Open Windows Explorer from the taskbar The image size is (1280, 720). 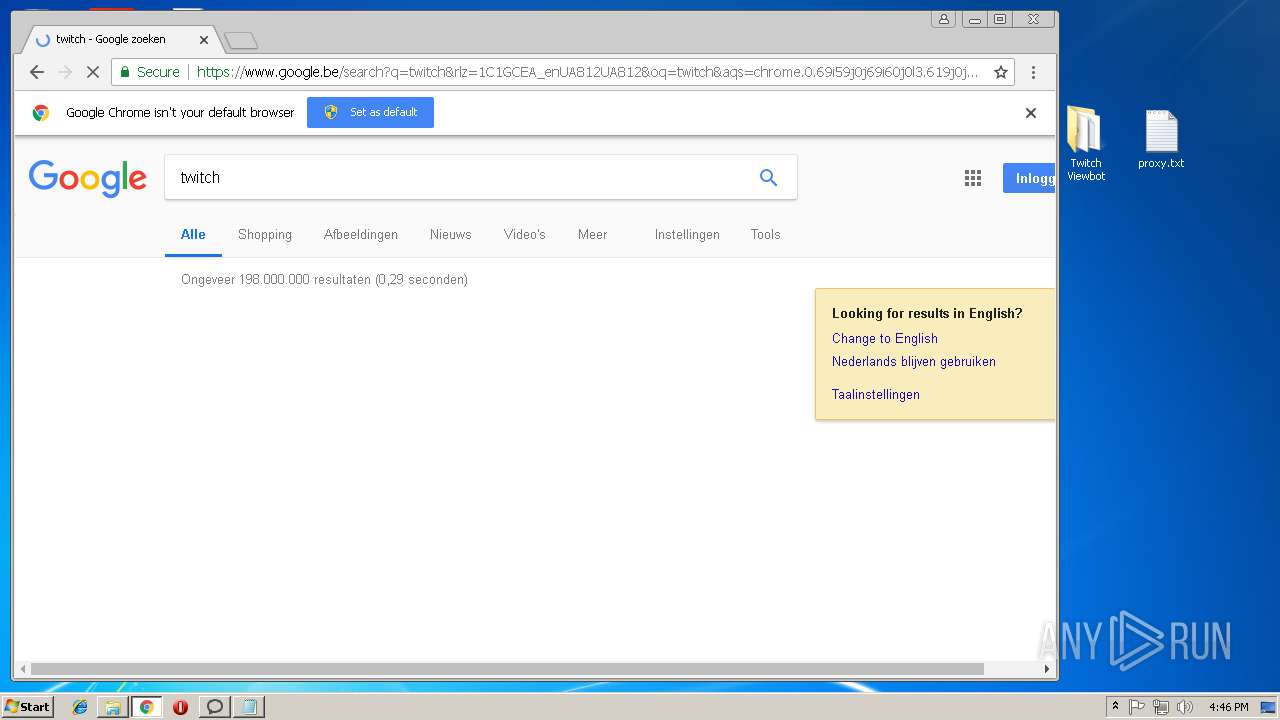click(113, 707)
